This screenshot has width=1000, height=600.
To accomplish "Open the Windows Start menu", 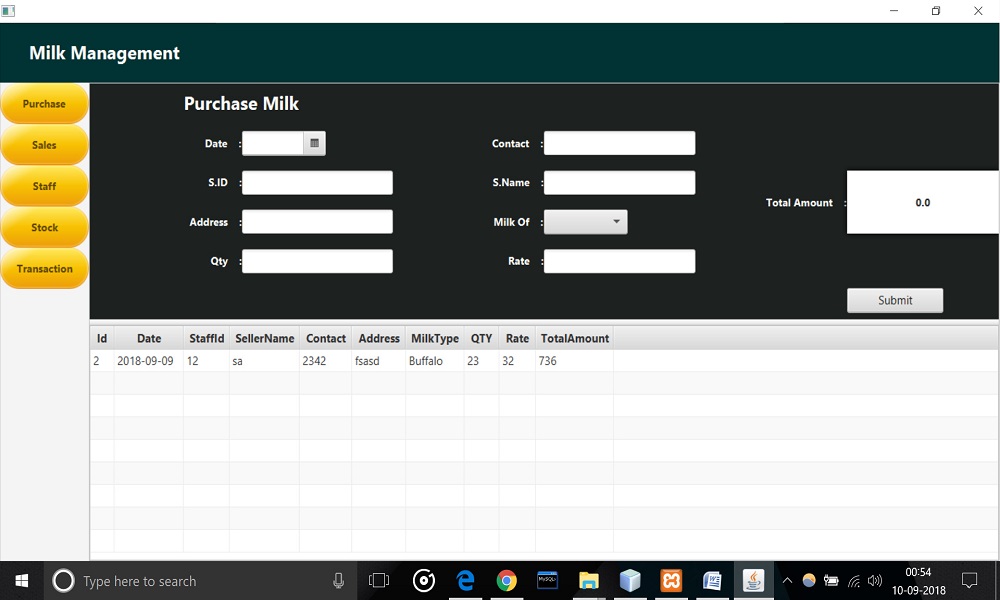I will (x=21, y=581).
